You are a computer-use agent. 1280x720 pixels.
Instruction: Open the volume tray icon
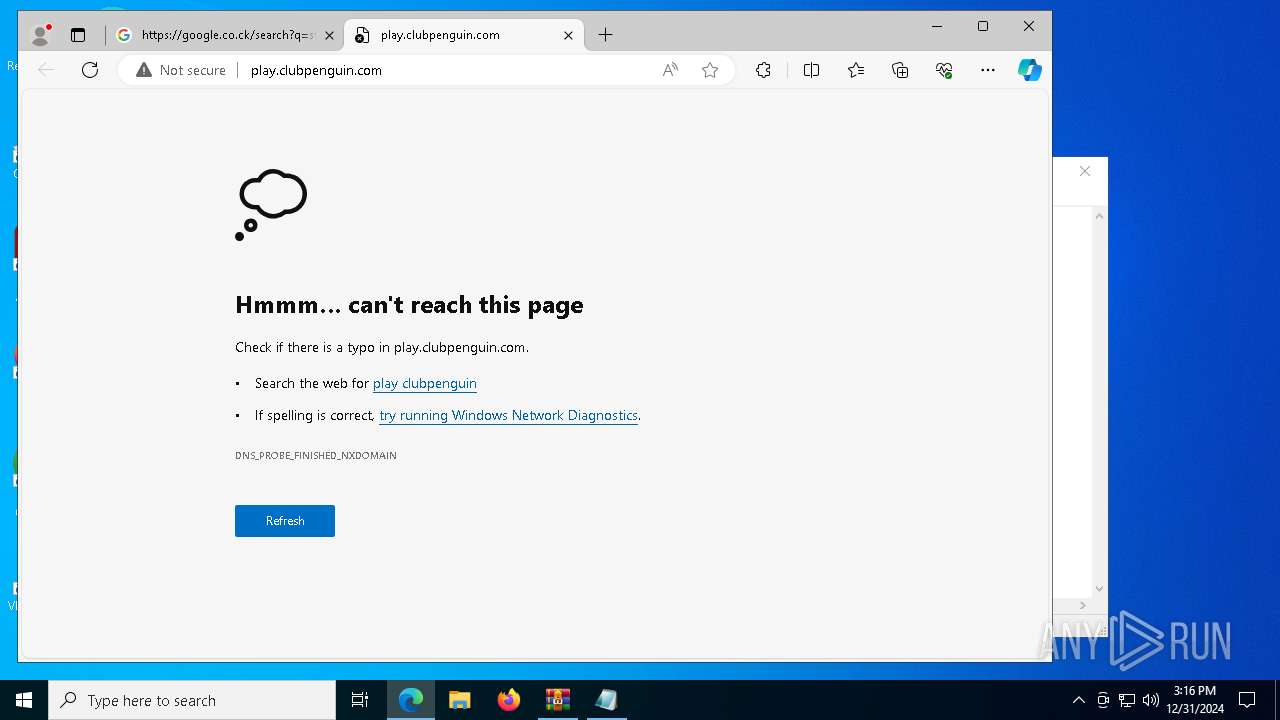pos(1151,700)
